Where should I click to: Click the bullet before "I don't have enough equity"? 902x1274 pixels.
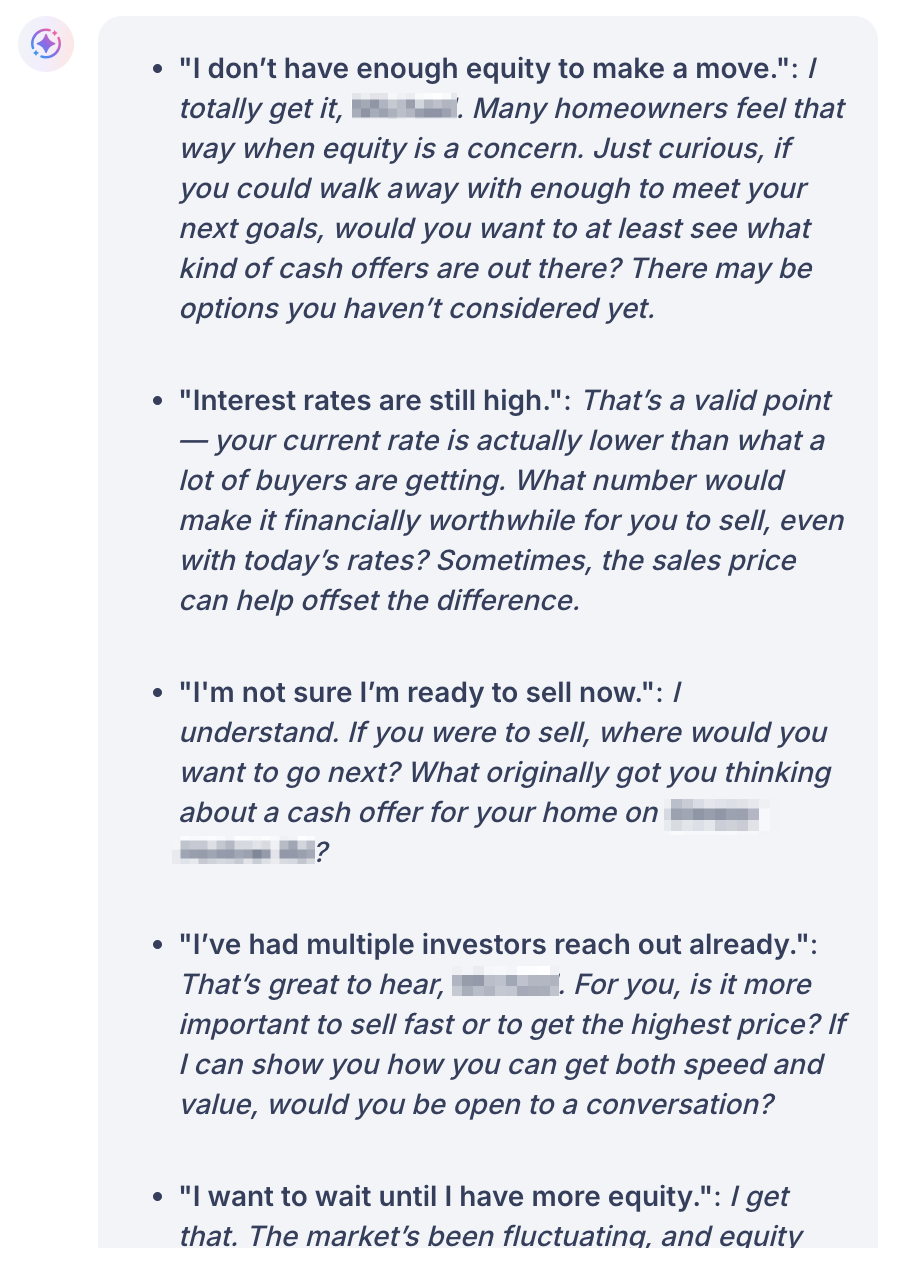pyautogui.click(x=157, y=69)
